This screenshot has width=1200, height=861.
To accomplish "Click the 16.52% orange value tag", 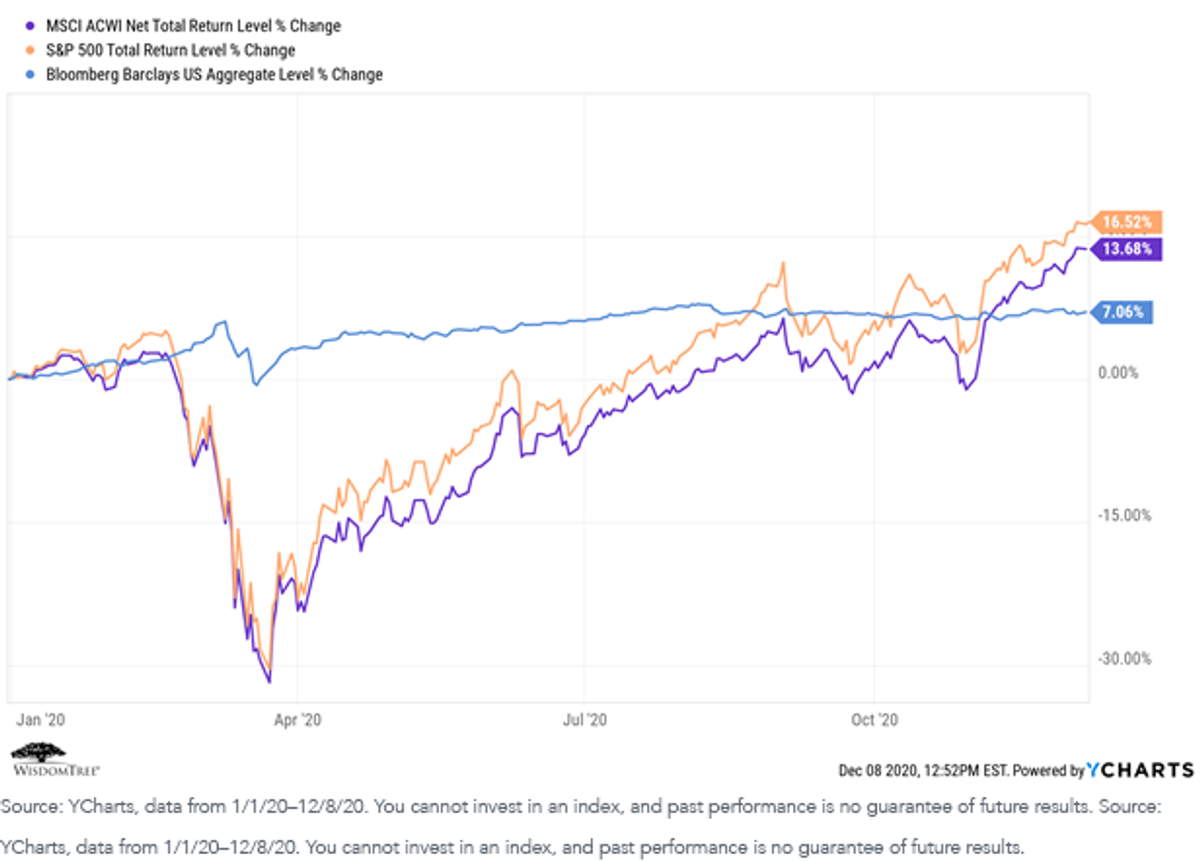I will point(1129,221).
